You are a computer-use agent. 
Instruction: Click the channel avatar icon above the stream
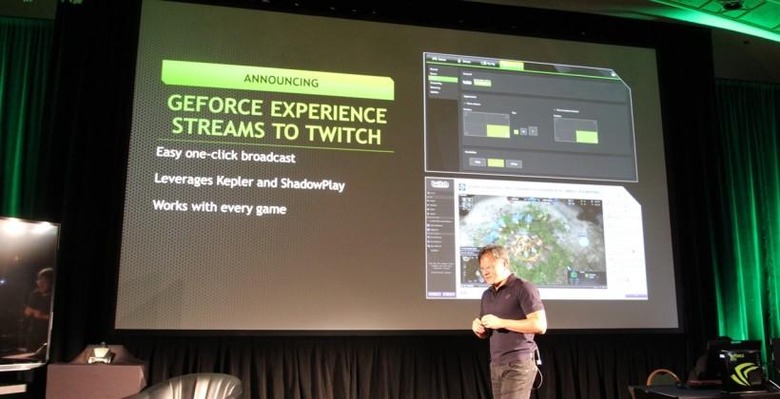pos(462,187)
